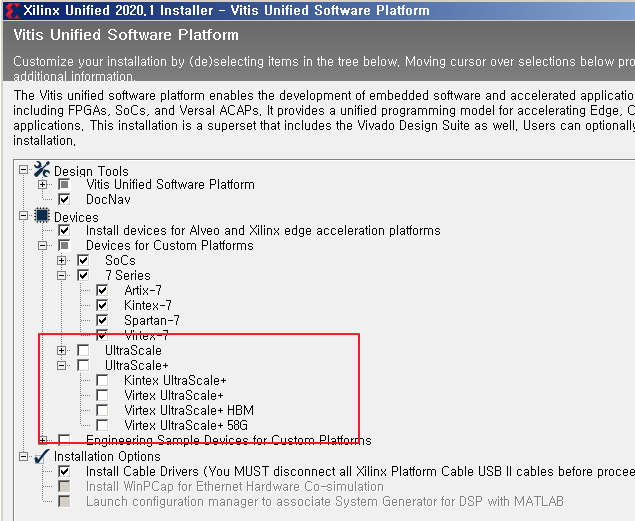Uncheck Install Cable Drivers checkbox
Image resolution: width=635 pixels, height=521 pixels.
point(64,472)
